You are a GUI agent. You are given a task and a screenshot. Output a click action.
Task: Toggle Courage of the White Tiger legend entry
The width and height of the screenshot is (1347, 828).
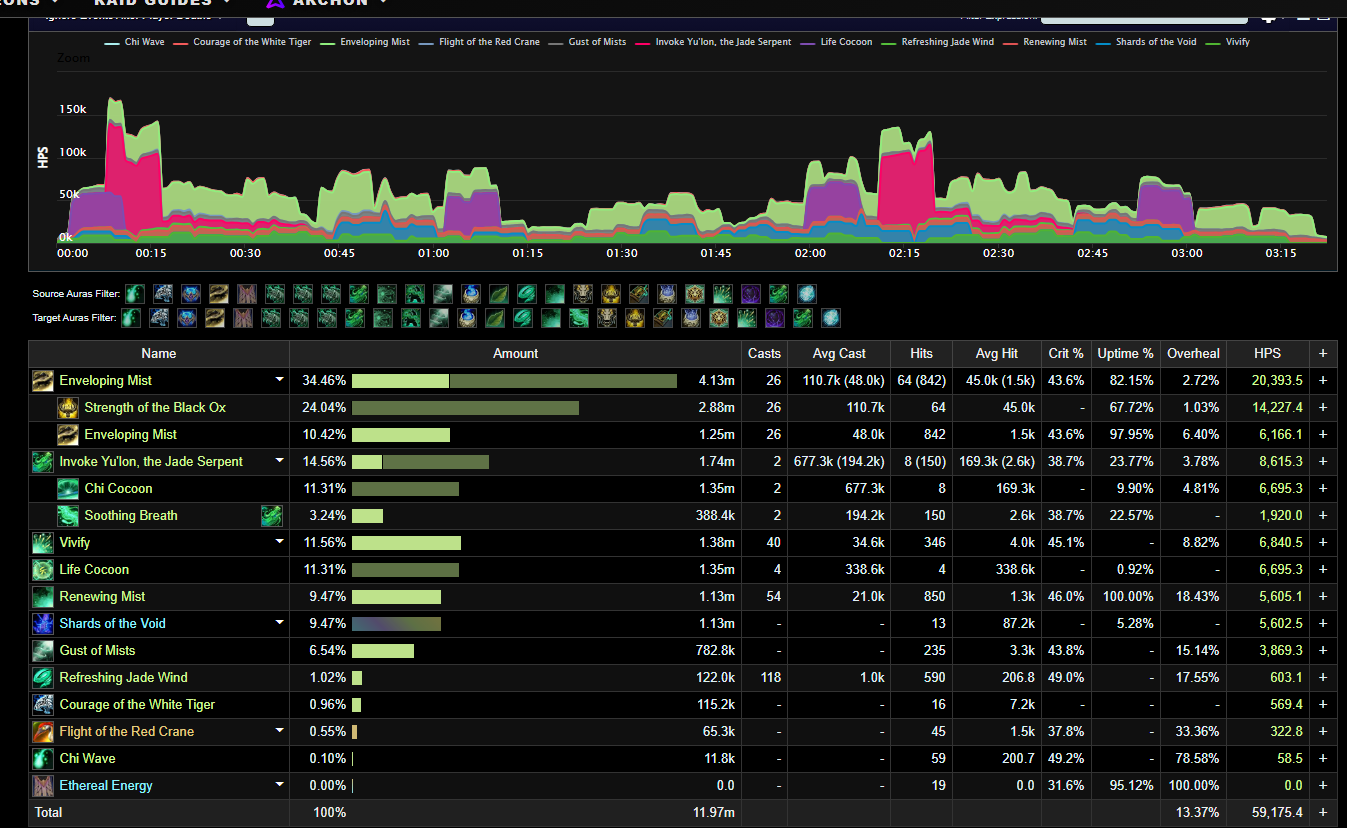[x=241, y=42]
